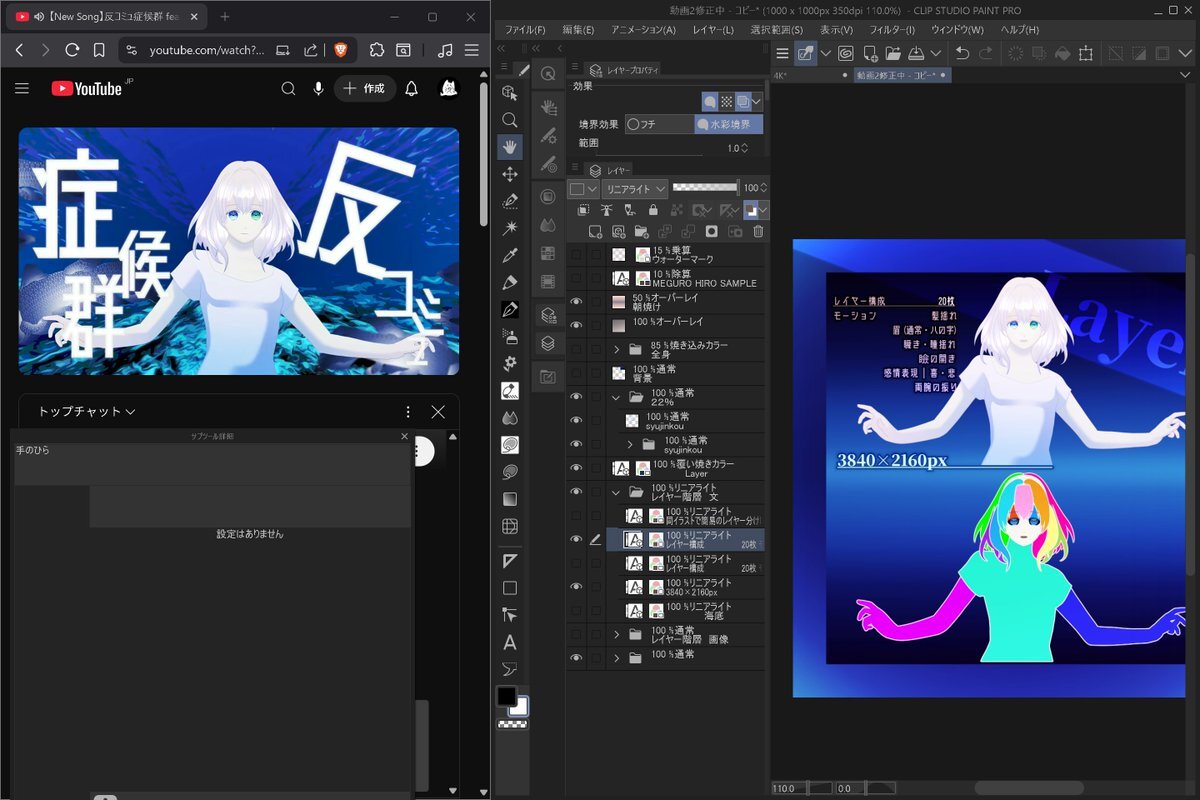Viewport: 1200px width, 800px height.
Task: Select the Figure rectangle tool
Action: [x=510, y=588]
